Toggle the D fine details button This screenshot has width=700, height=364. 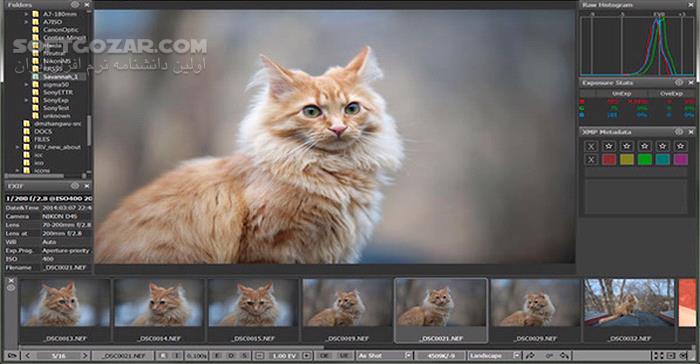point(231,356)
